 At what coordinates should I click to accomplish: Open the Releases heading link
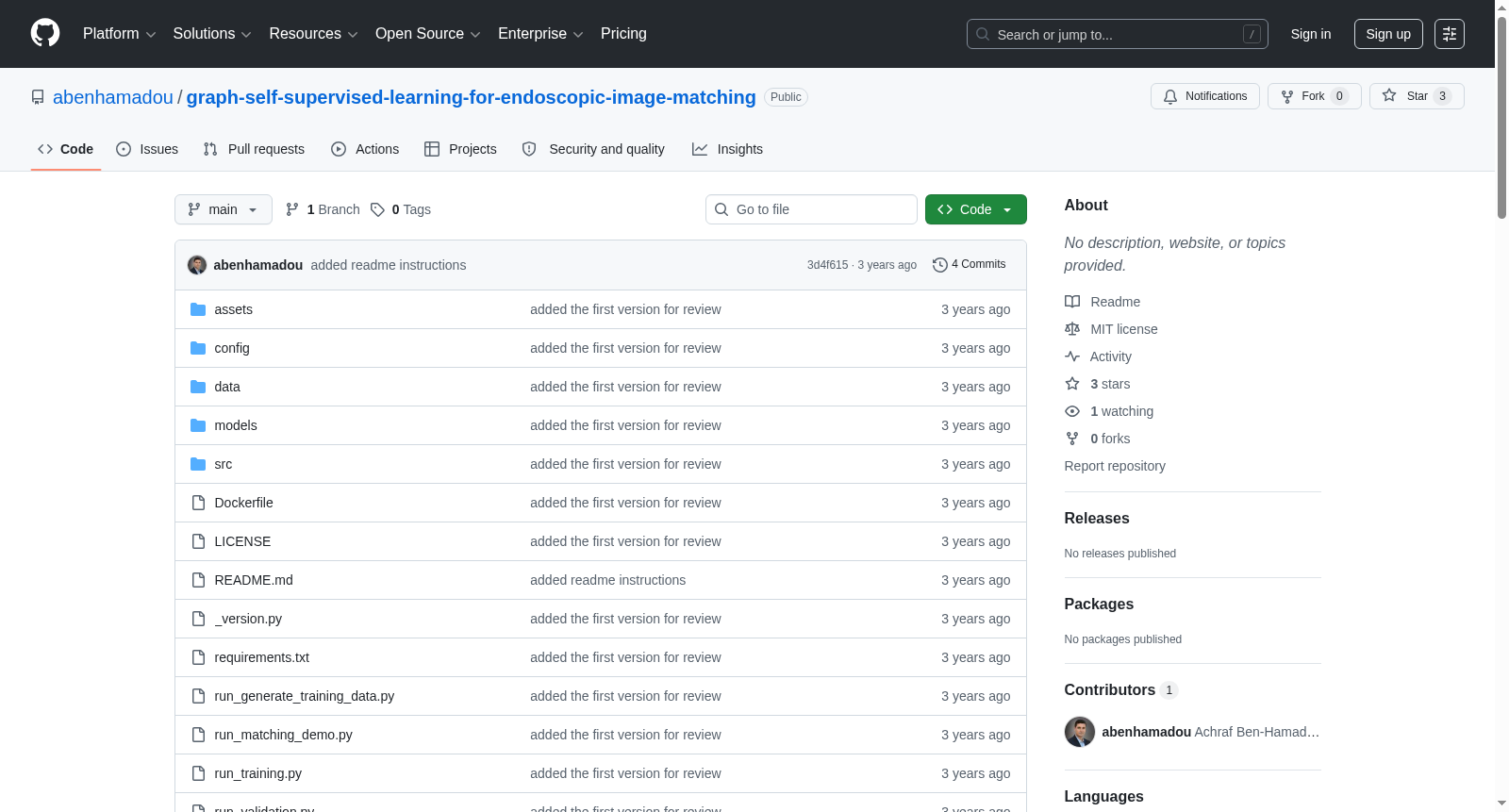(1097, 519)
